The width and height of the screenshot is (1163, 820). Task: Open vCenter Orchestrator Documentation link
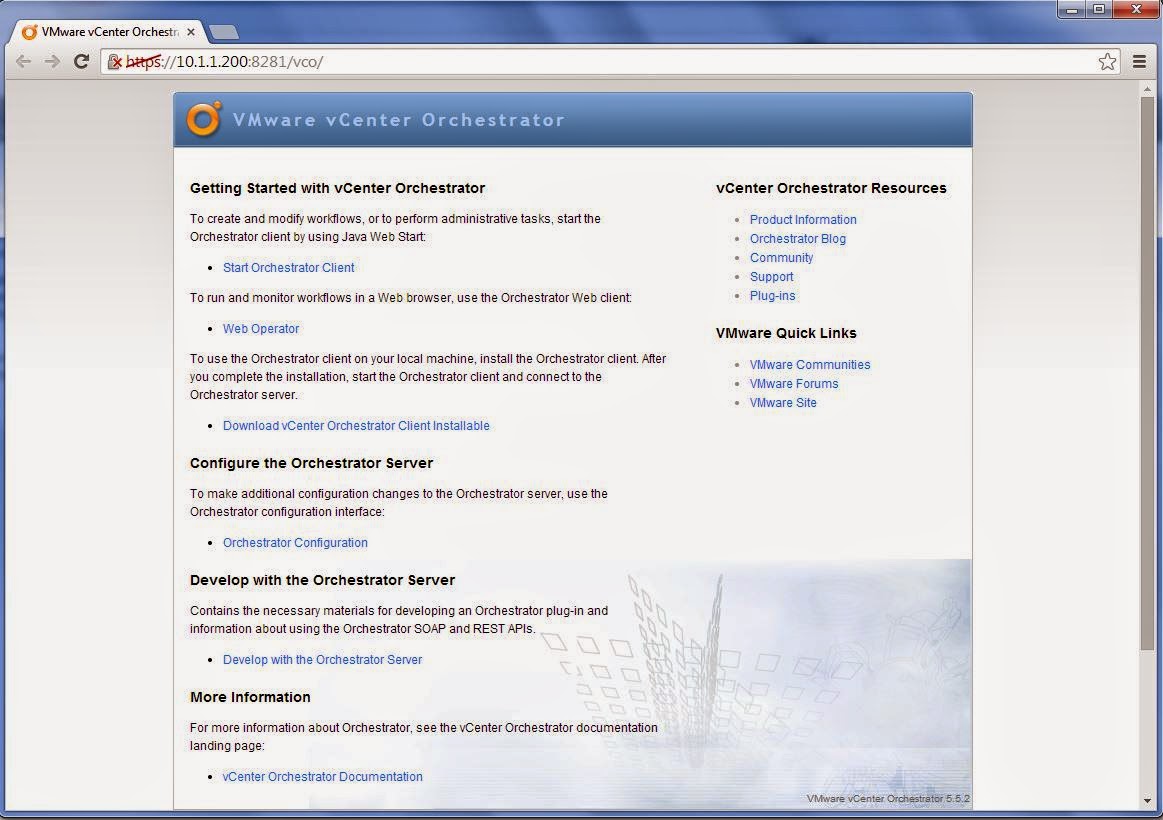pos(323,777)
